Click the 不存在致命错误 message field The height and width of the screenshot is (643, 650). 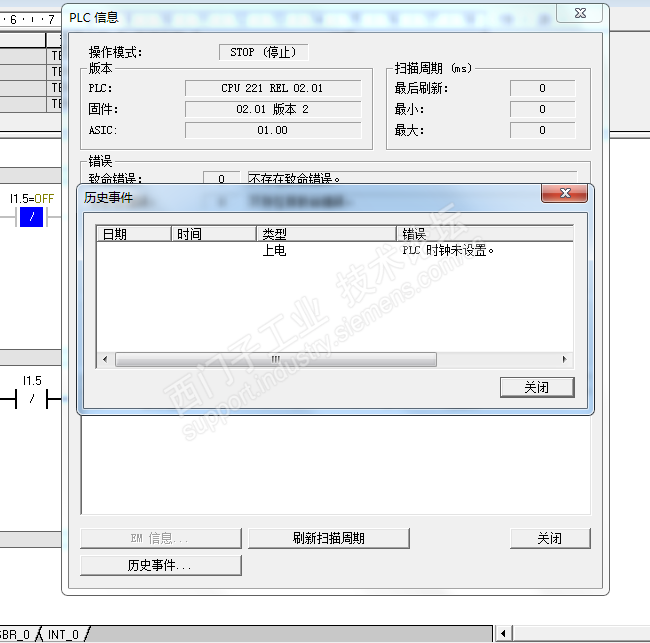tap(412, 178)
